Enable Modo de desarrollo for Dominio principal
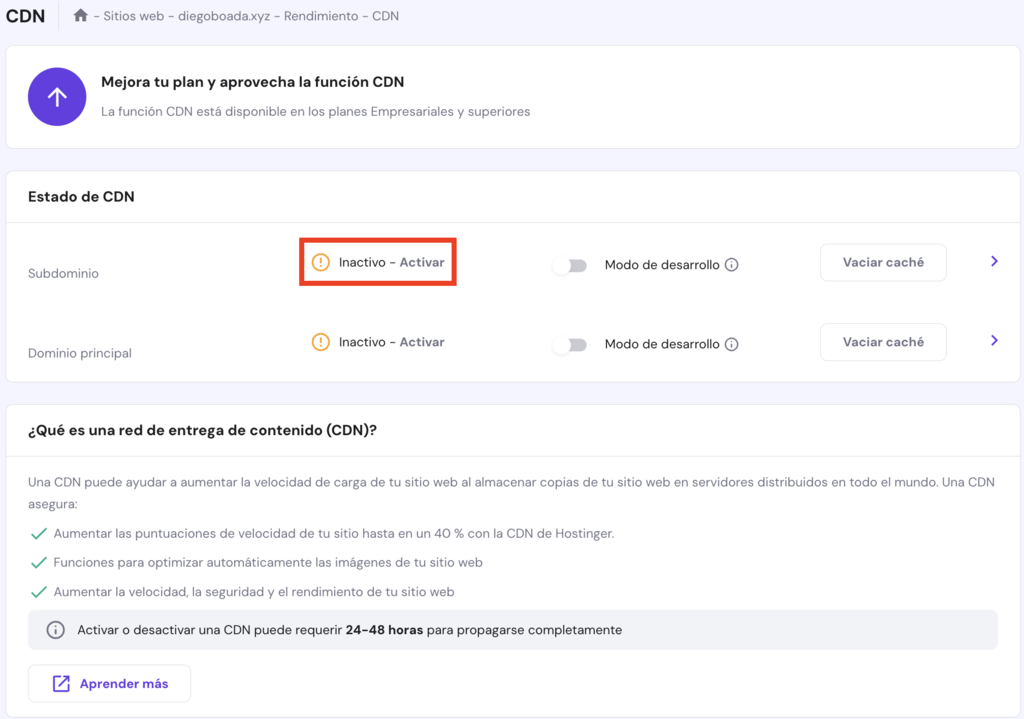 coord(571,343)
